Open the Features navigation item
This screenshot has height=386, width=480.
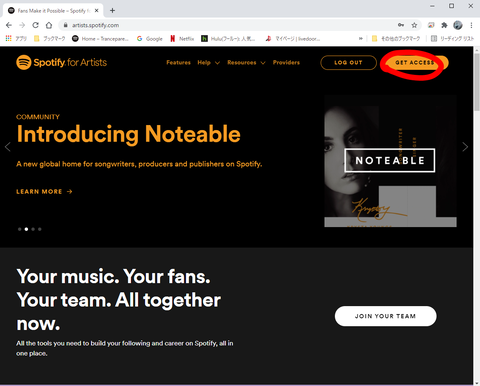[178, 62]
